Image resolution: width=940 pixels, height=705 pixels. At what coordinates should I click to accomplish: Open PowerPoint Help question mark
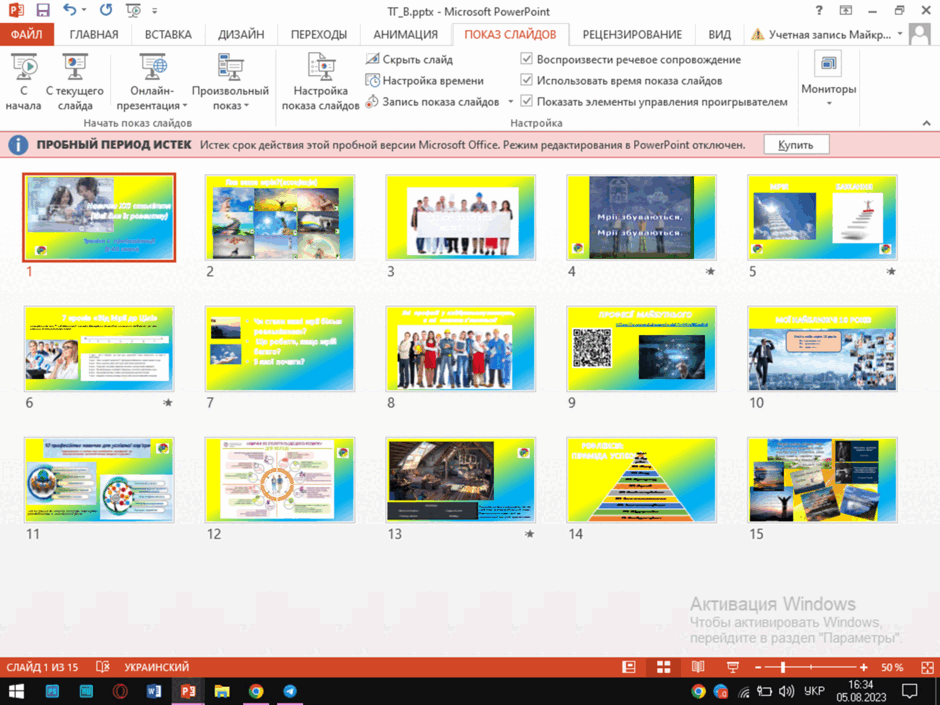click(x=819, y=10)
